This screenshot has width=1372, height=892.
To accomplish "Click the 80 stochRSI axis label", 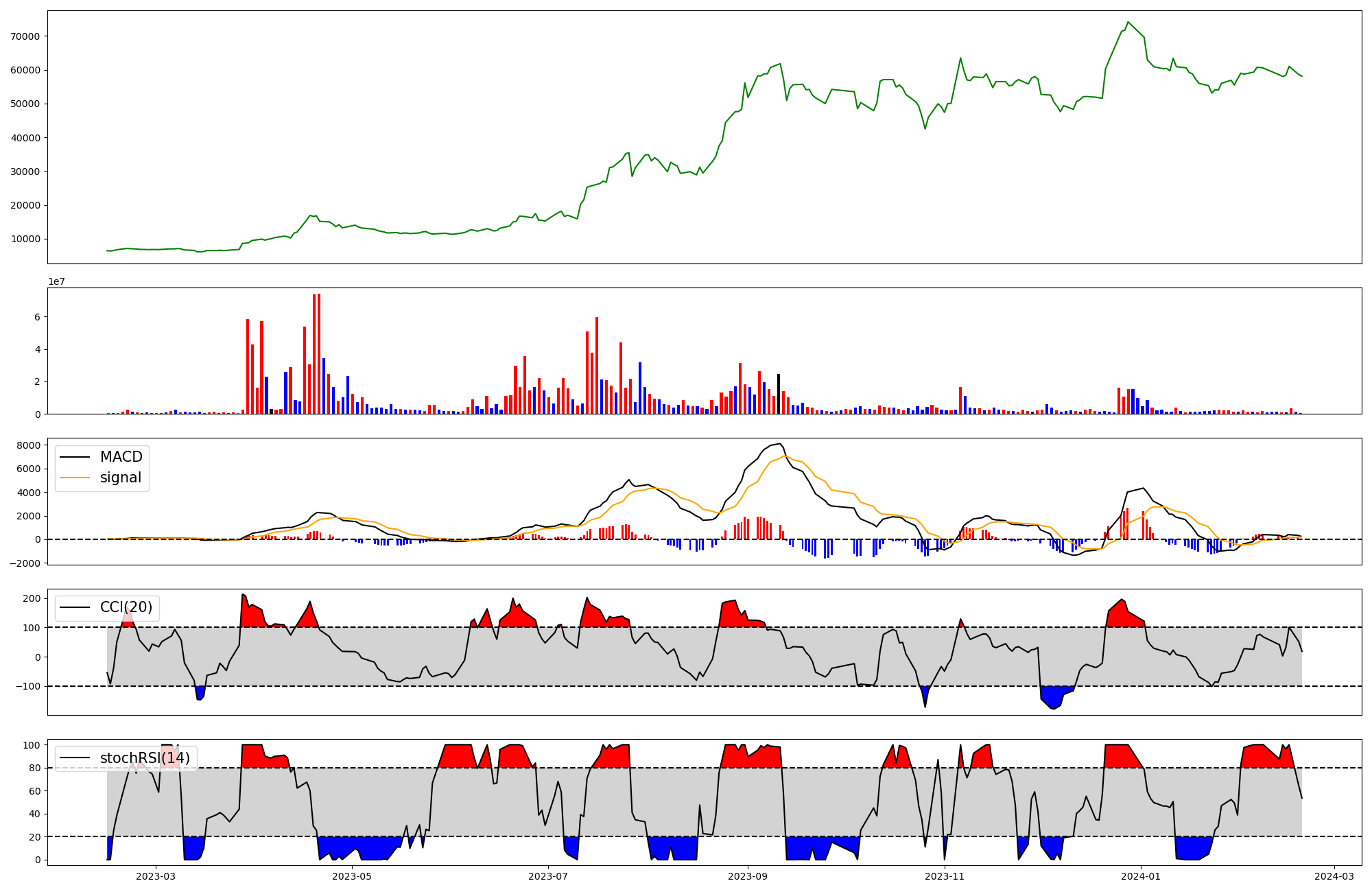I will [x=34, y=768].
